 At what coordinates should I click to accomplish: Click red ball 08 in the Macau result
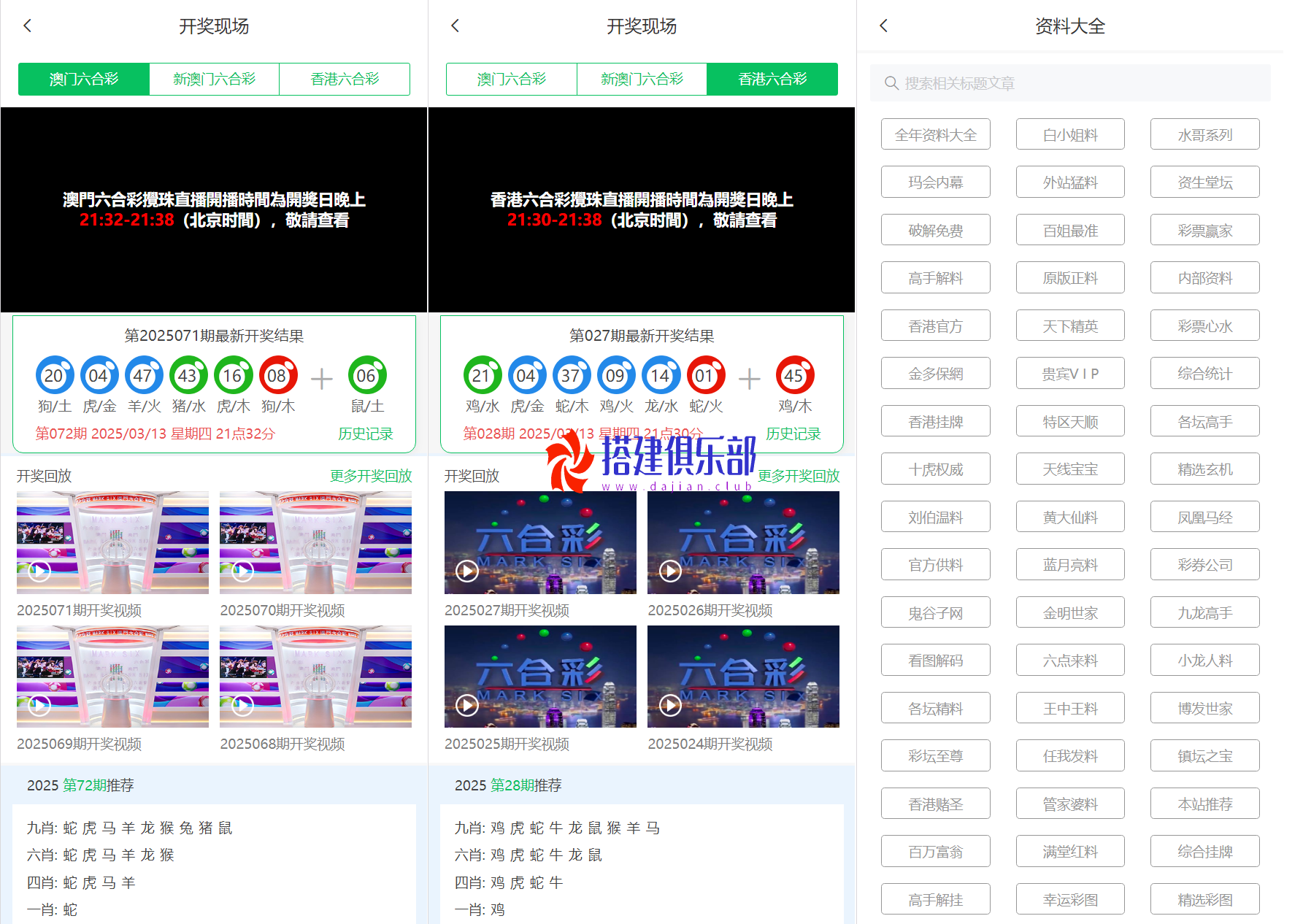click(278, 375)
